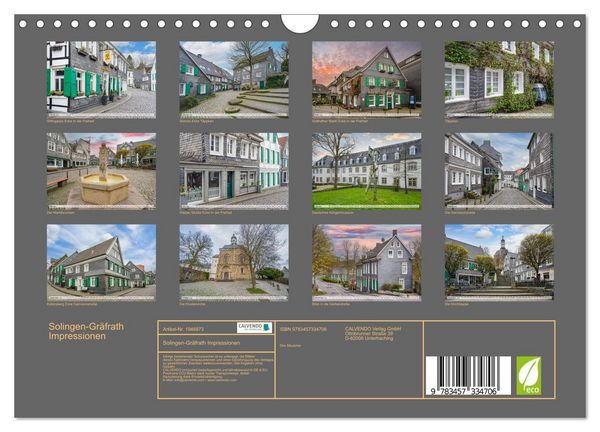Image resolution: width=600 pixels, height=432 pixels.
Task: Click the Artikel-Nr. 1566973 text
Action: coord(183,329)
